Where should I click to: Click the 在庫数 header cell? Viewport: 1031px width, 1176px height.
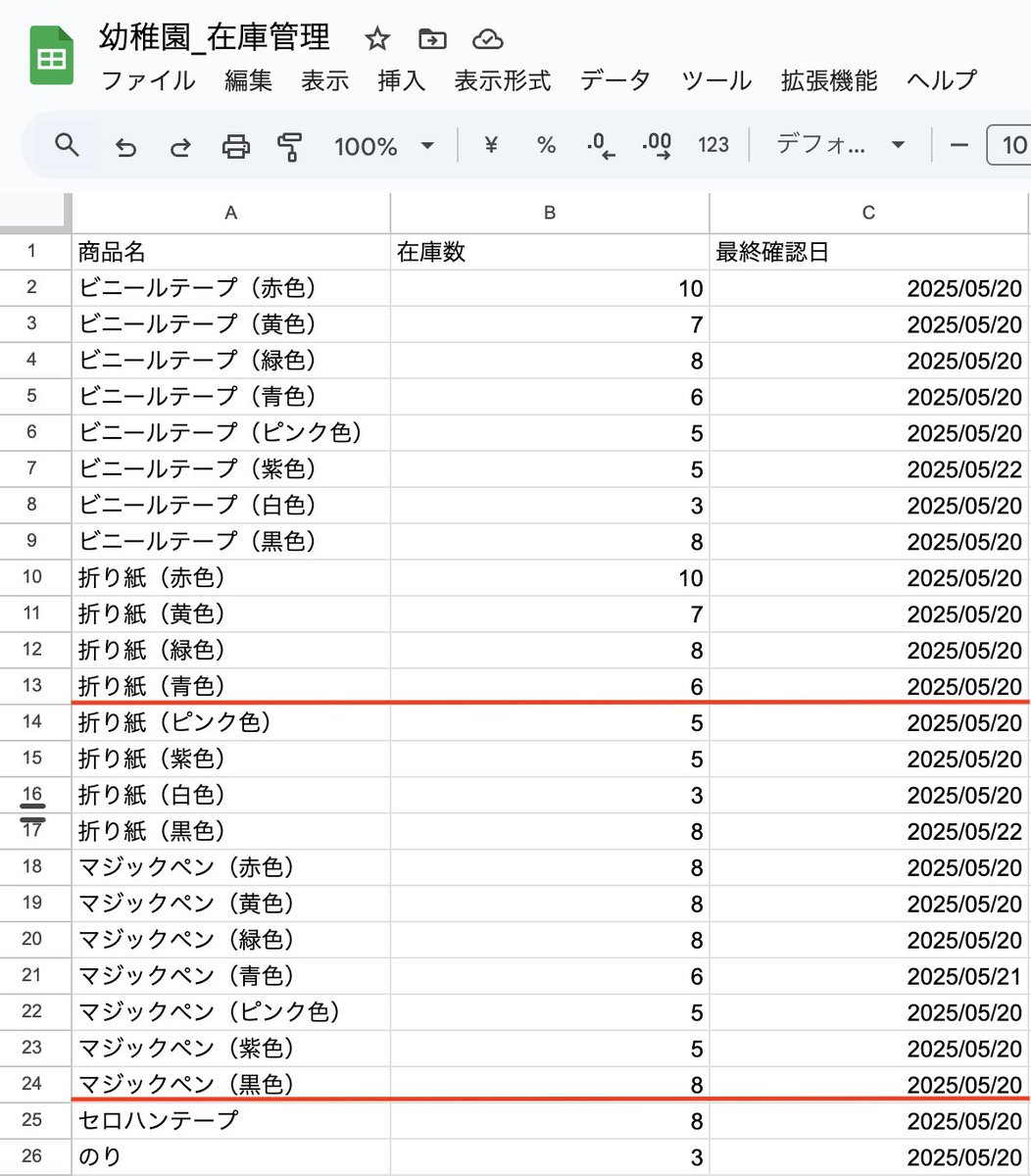tap(550, 252)
